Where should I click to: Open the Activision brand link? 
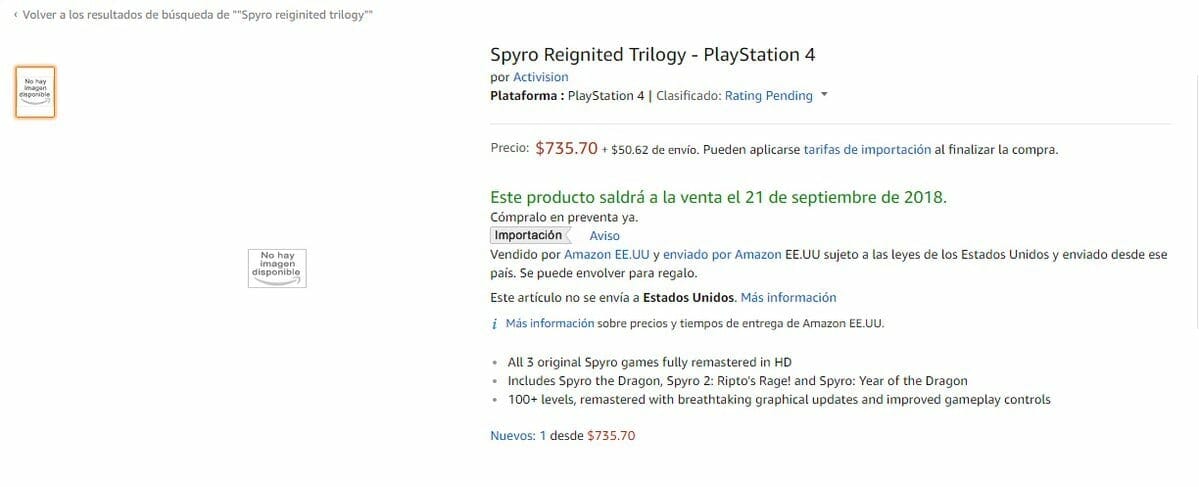click(540, 77)
